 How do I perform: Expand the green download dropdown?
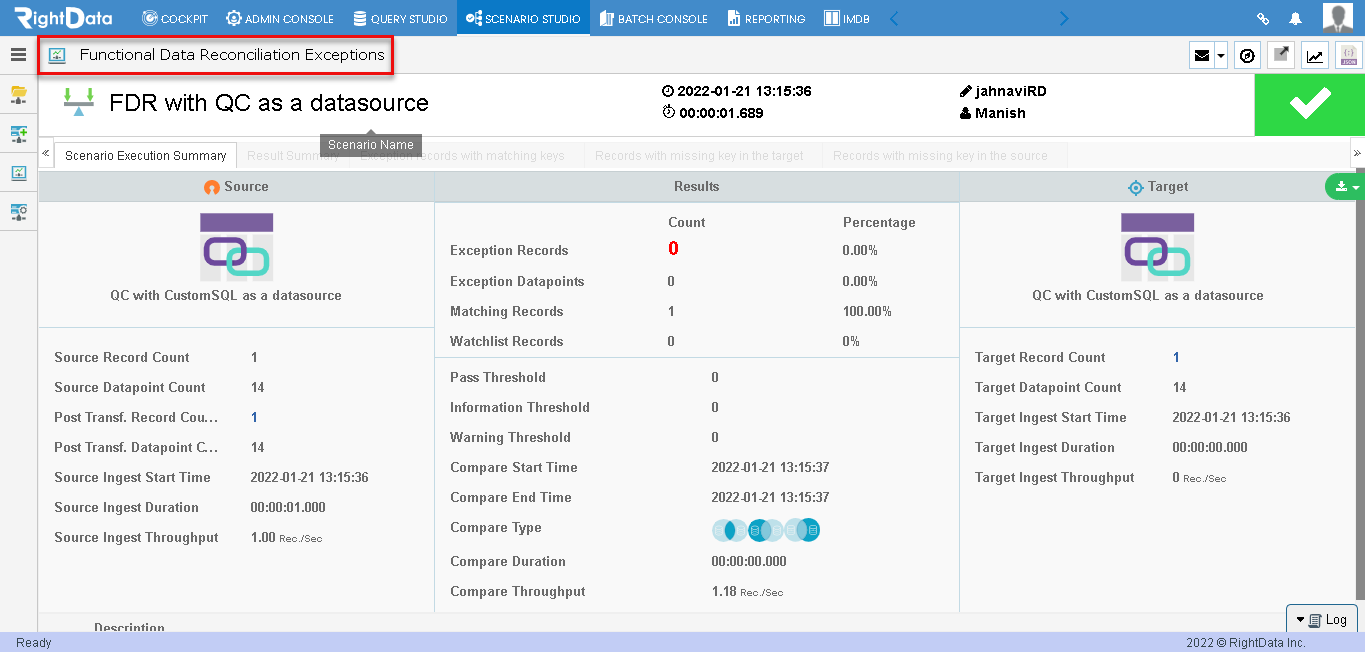pos(1345,187)
